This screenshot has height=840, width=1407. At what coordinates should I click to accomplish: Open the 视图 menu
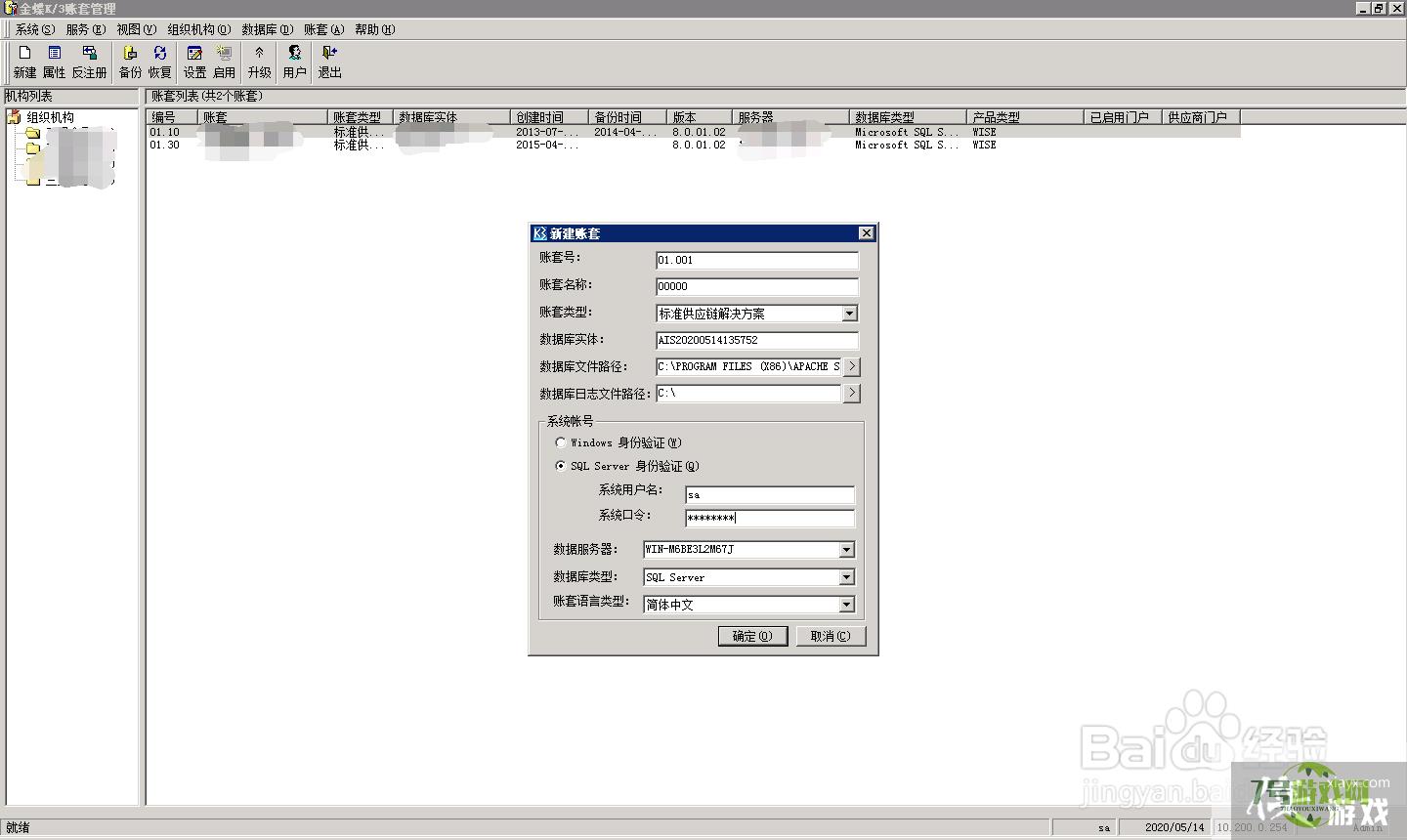tap(136, 30)
